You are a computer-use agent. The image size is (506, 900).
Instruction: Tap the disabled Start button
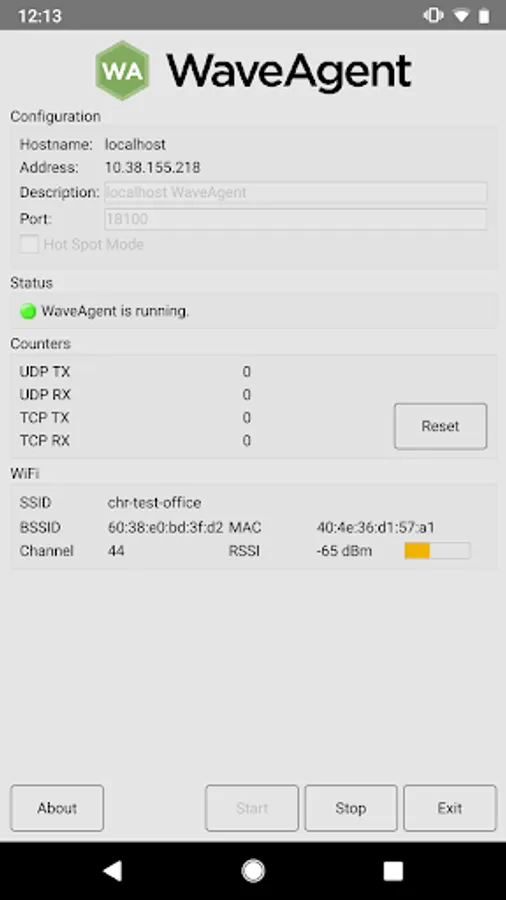(252, 808)
